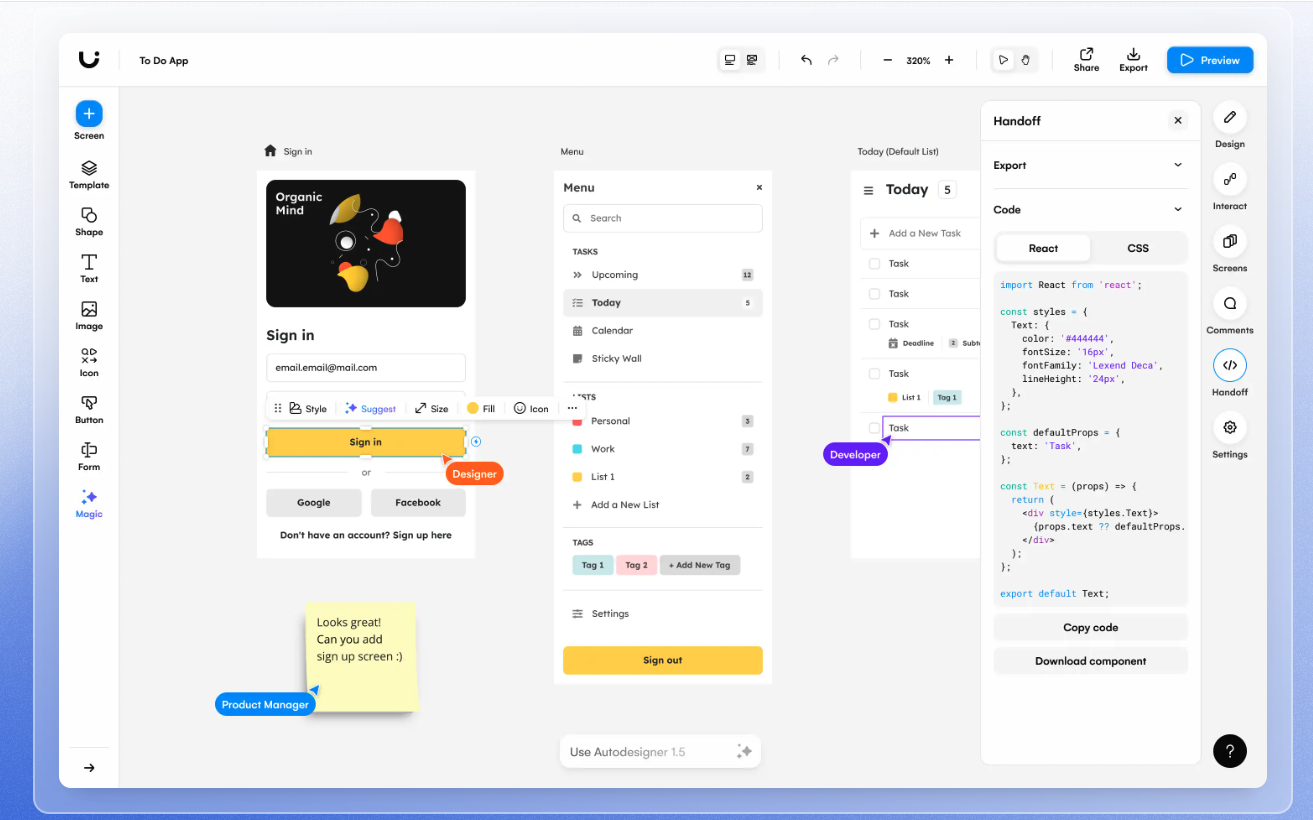
Task: Open the Handoff panel icon
Action: (x=1230, y=365)
